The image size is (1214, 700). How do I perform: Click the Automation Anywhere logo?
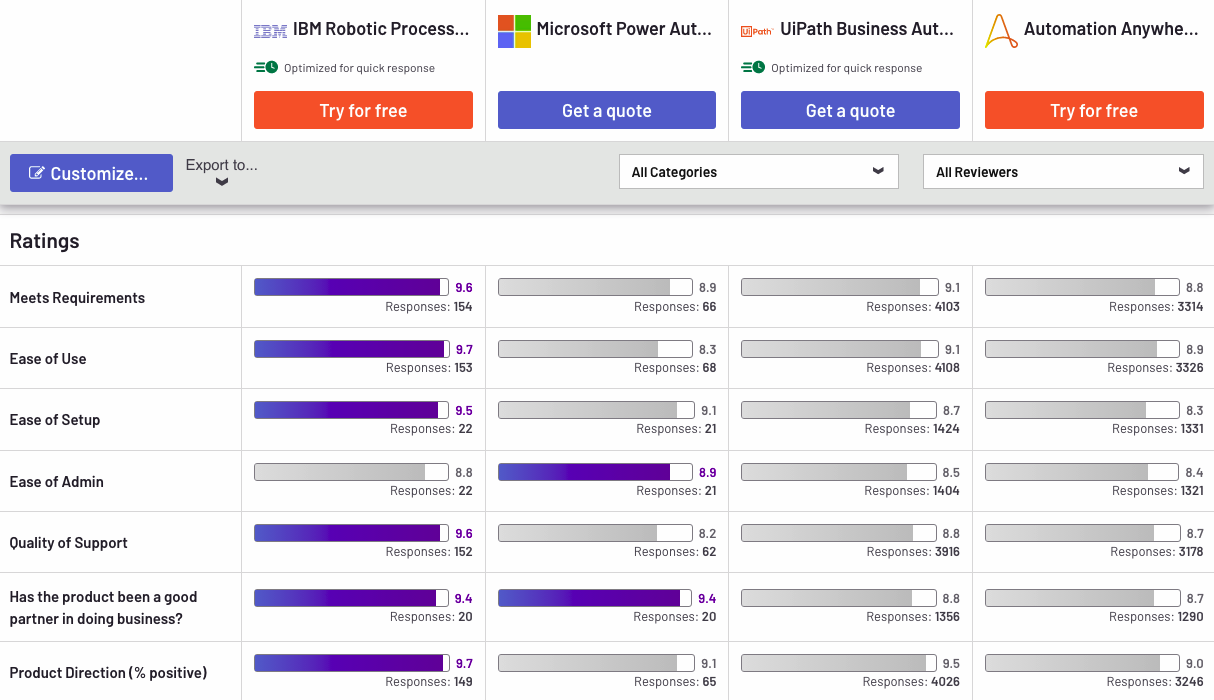tap(999, 29)
